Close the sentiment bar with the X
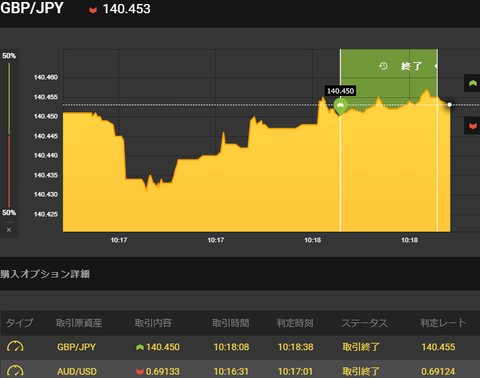 (x=9, y=230)
